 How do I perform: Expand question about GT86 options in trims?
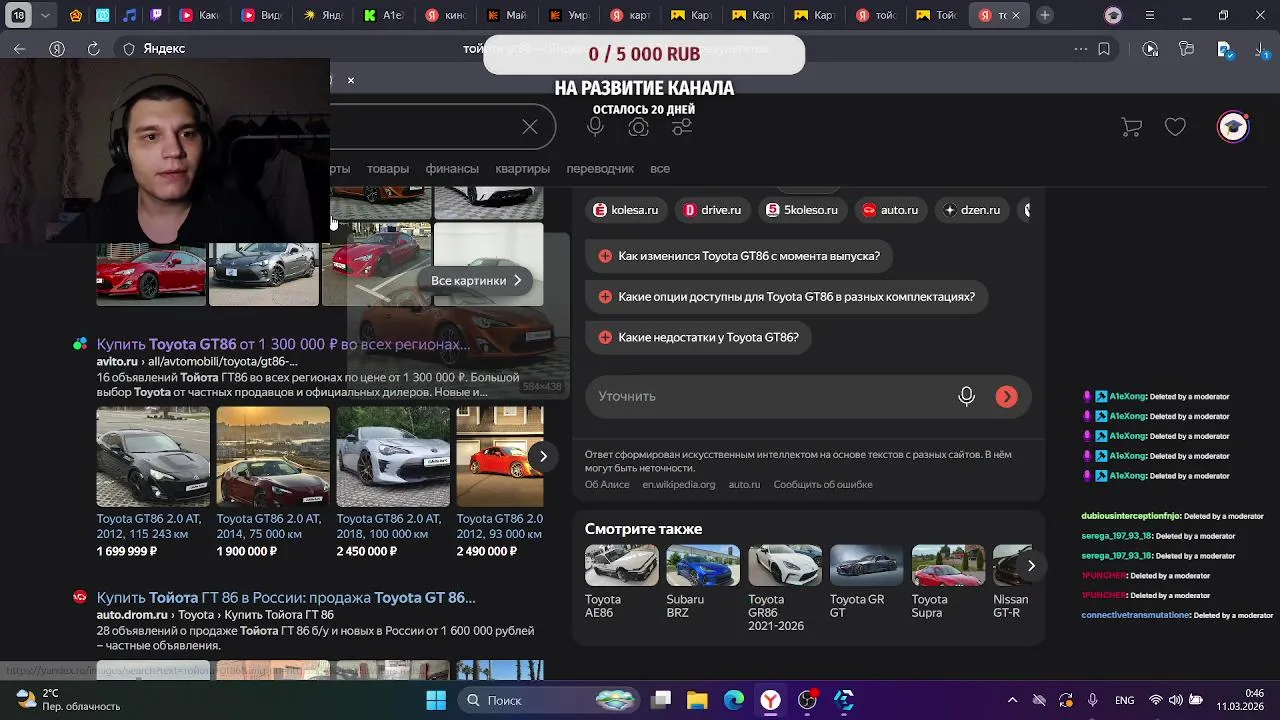[x=786, y=297]
